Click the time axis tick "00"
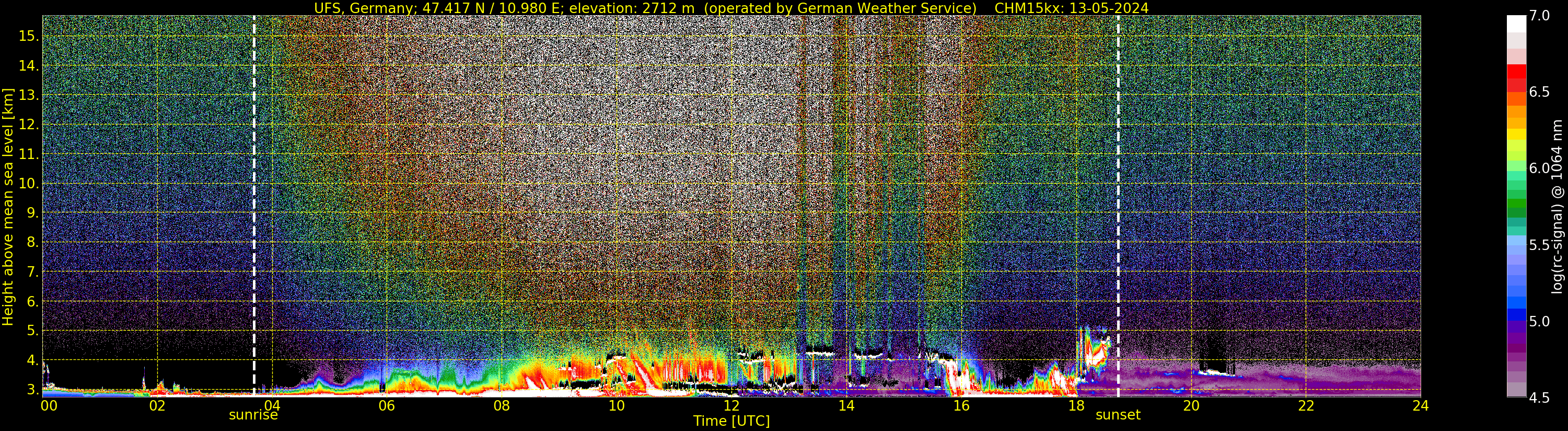1568x431 pixels. point(49,405)
